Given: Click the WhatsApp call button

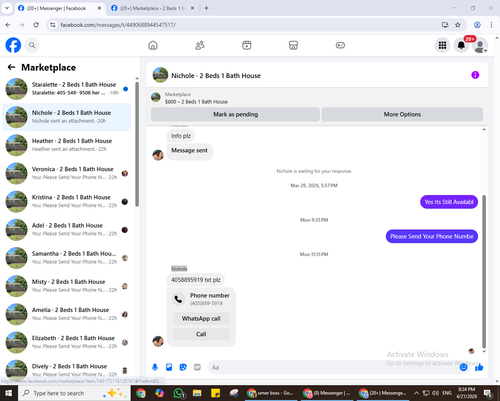Looking at the screenshot, I should tap(201, 318).
